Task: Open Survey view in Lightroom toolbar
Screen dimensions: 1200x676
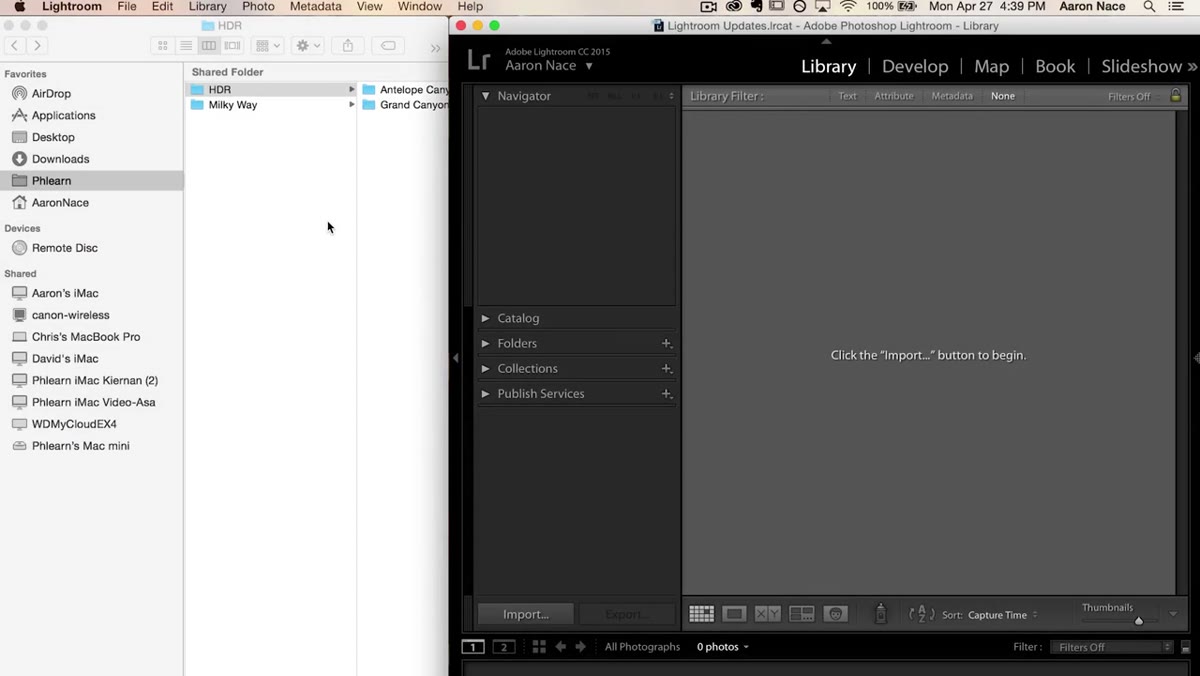Action: tap(801, 614)
